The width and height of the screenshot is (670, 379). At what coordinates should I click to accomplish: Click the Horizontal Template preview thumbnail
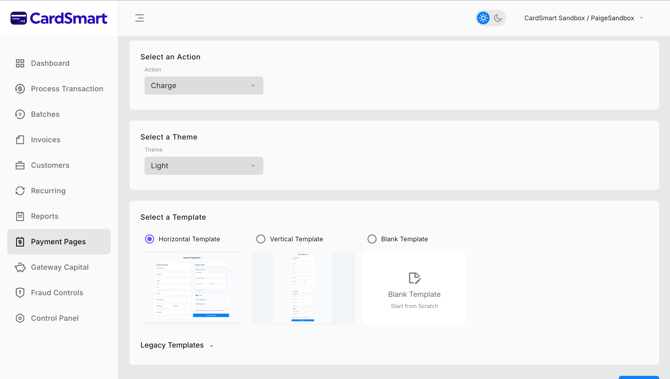pos(192,288)
